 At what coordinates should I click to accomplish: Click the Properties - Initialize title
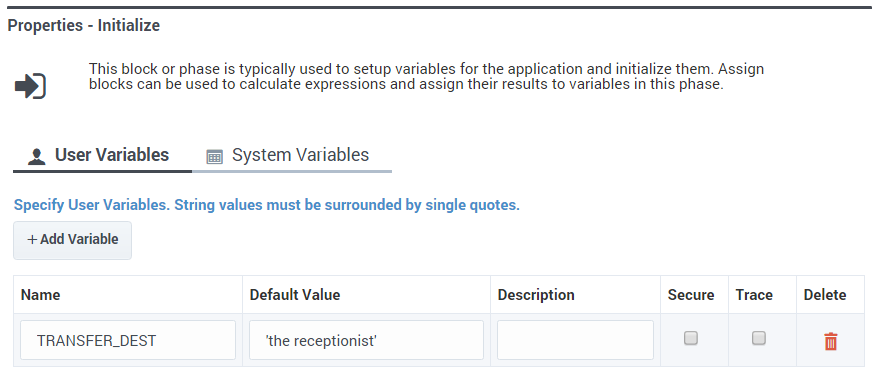84,26
